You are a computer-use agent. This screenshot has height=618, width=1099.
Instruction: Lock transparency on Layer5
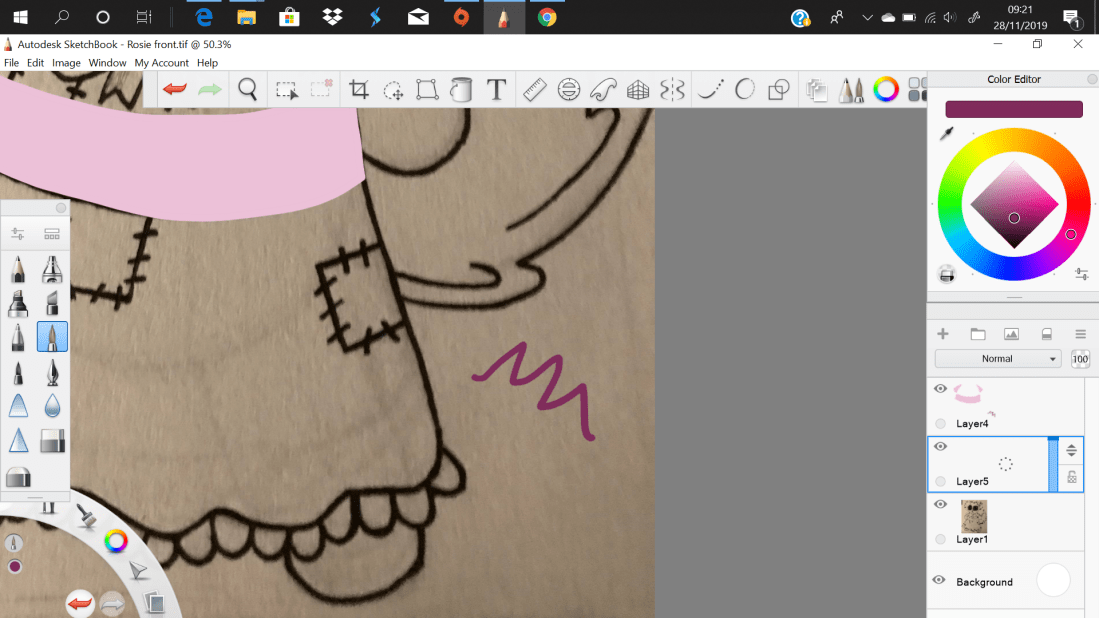(1069, 479)
